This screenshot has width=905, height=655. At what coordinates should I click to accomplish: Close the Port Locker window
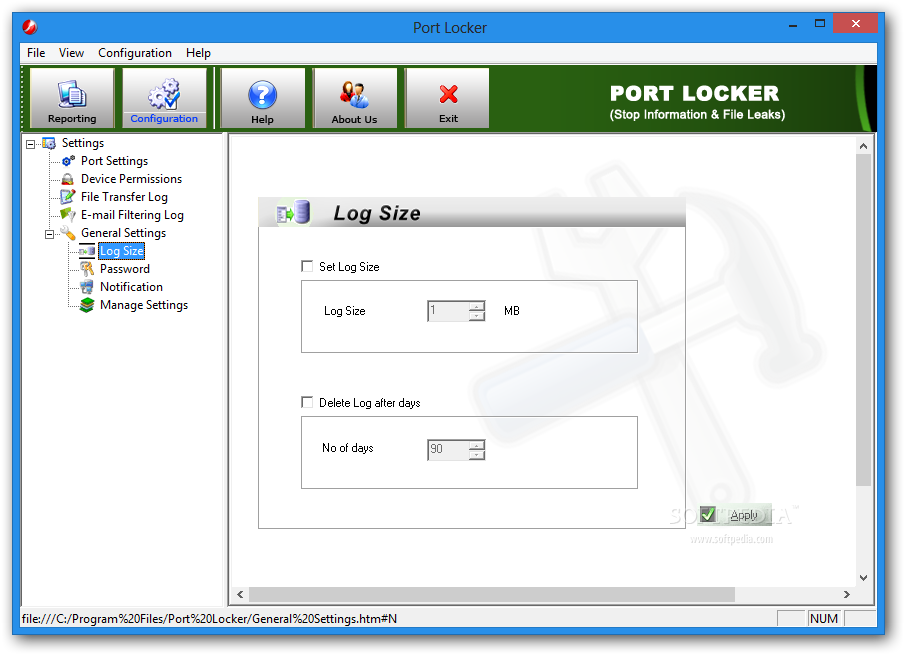pyautogui.click(x=855, y=24)
